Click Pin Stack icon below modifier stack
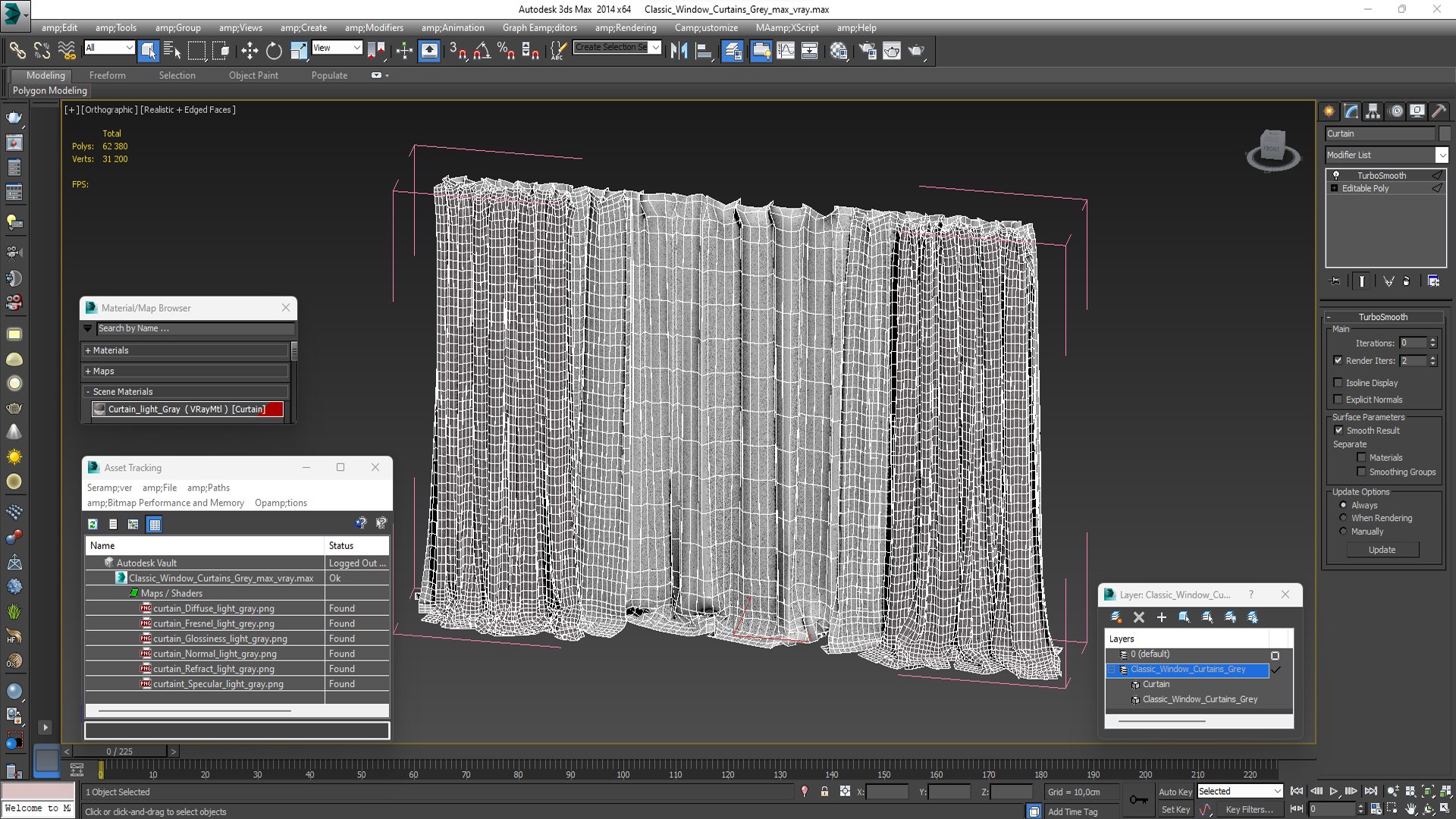 tap(1335, 281)
